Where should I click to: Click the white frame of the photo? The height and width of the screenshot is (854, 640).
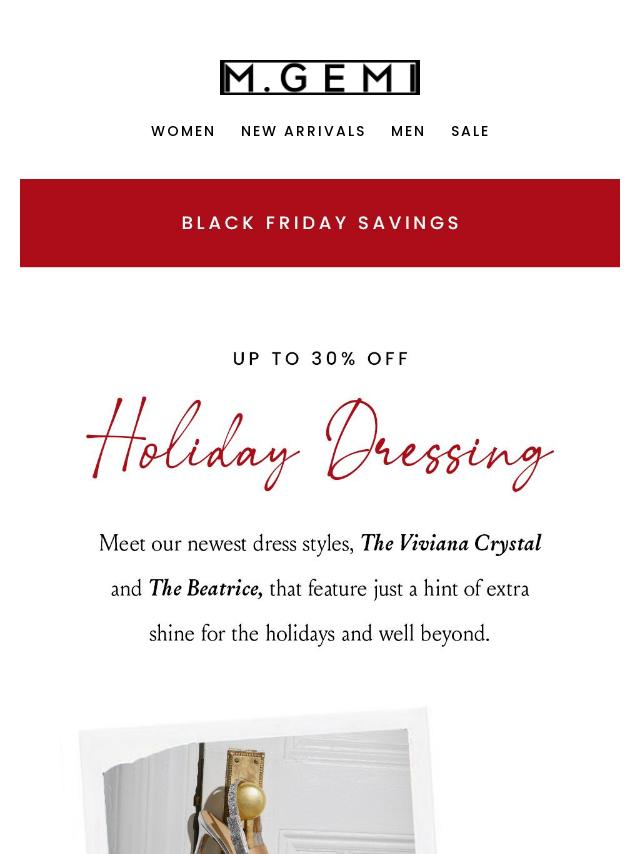(x=92, y=790)
